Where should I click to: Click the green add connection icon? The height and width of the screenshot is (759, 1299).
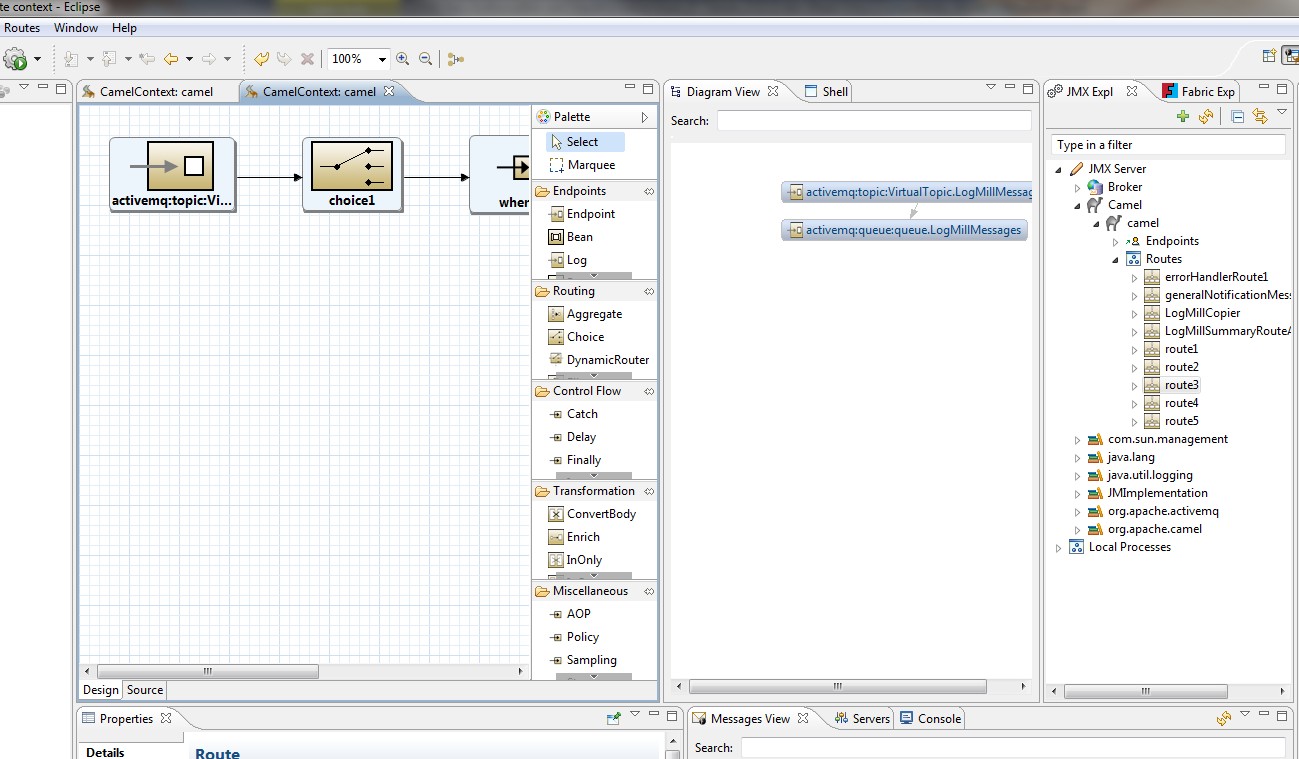tap(1183, 117)
